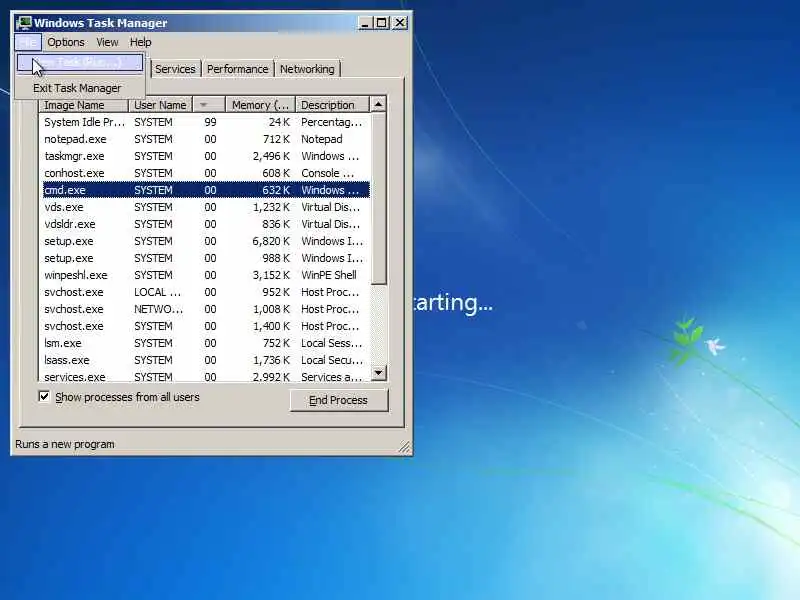Viewport: 800px width, 600px height.
Task: Sort by Description column header
Action: click(332, 105)
